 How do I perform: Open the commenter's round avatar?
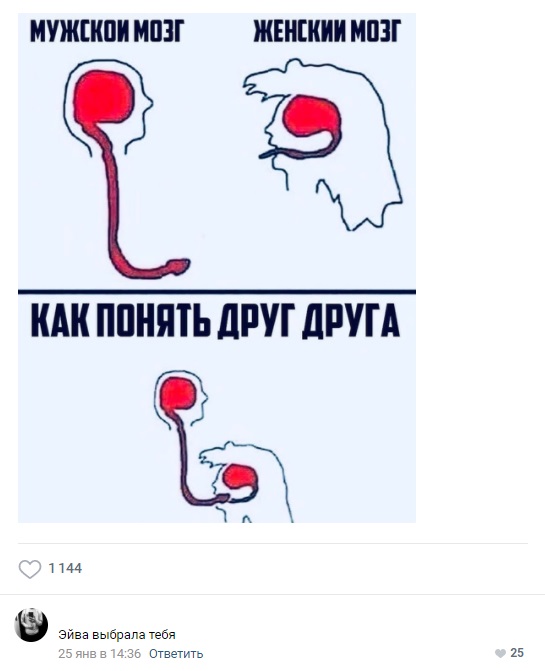(x=31, y=625)
